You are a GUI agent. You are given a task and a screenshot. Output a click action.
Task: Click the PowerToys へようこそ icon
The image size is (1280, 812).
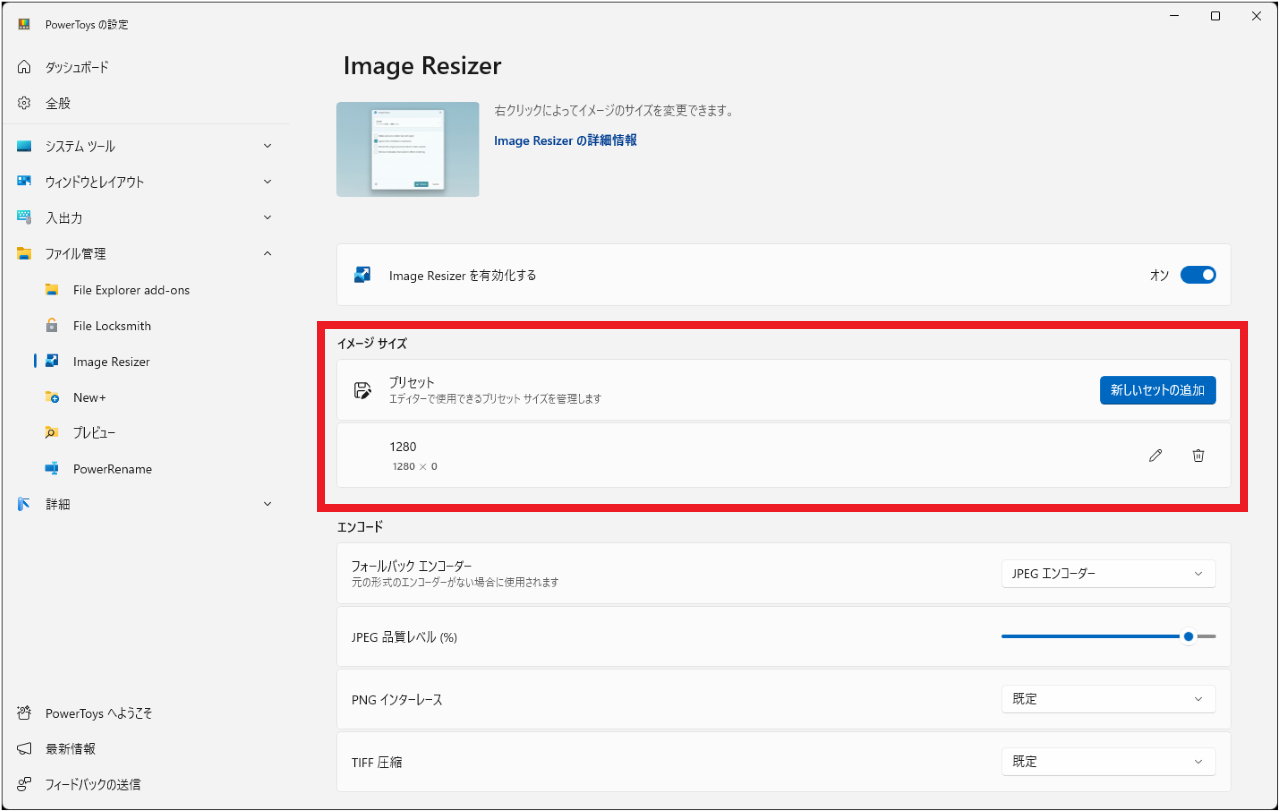point(24,713)
